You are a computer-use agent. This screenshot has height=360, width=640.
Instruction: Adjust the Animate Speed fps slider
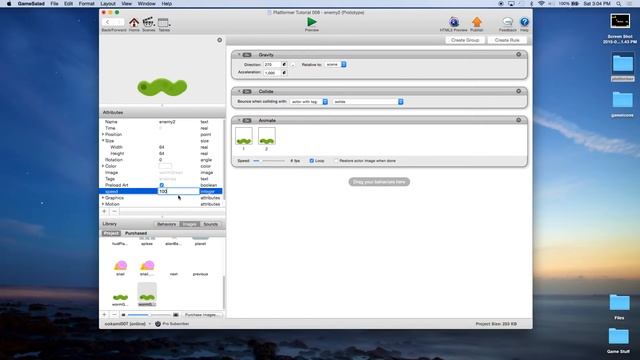[269, 161]
